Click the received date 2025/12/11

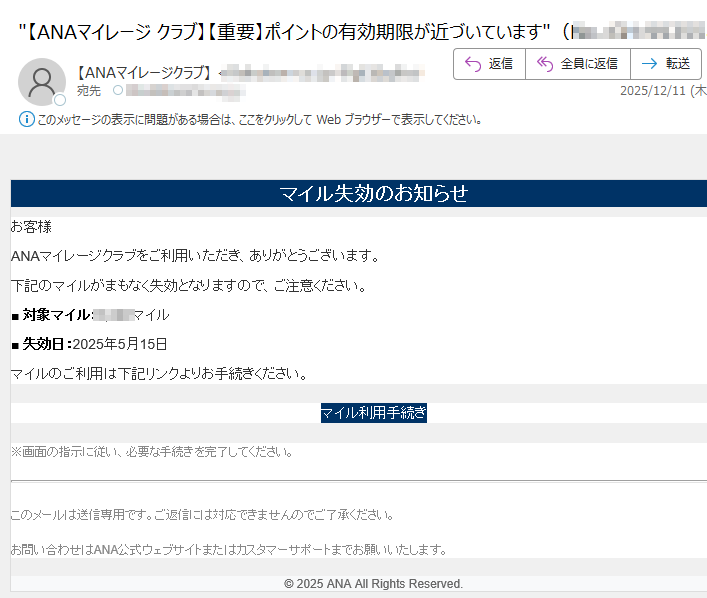[662, 91]
